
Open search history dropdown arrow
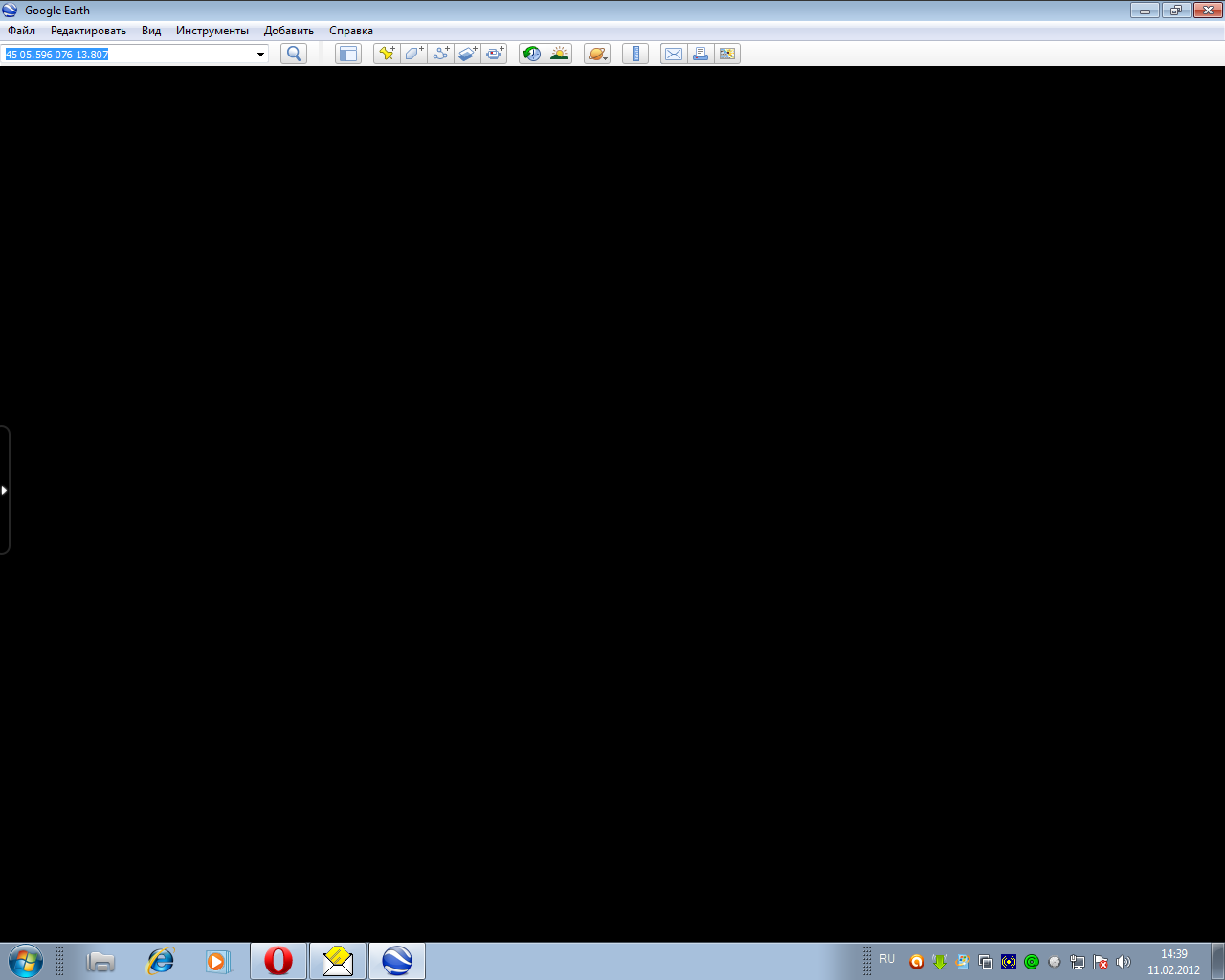click(260, 55)
